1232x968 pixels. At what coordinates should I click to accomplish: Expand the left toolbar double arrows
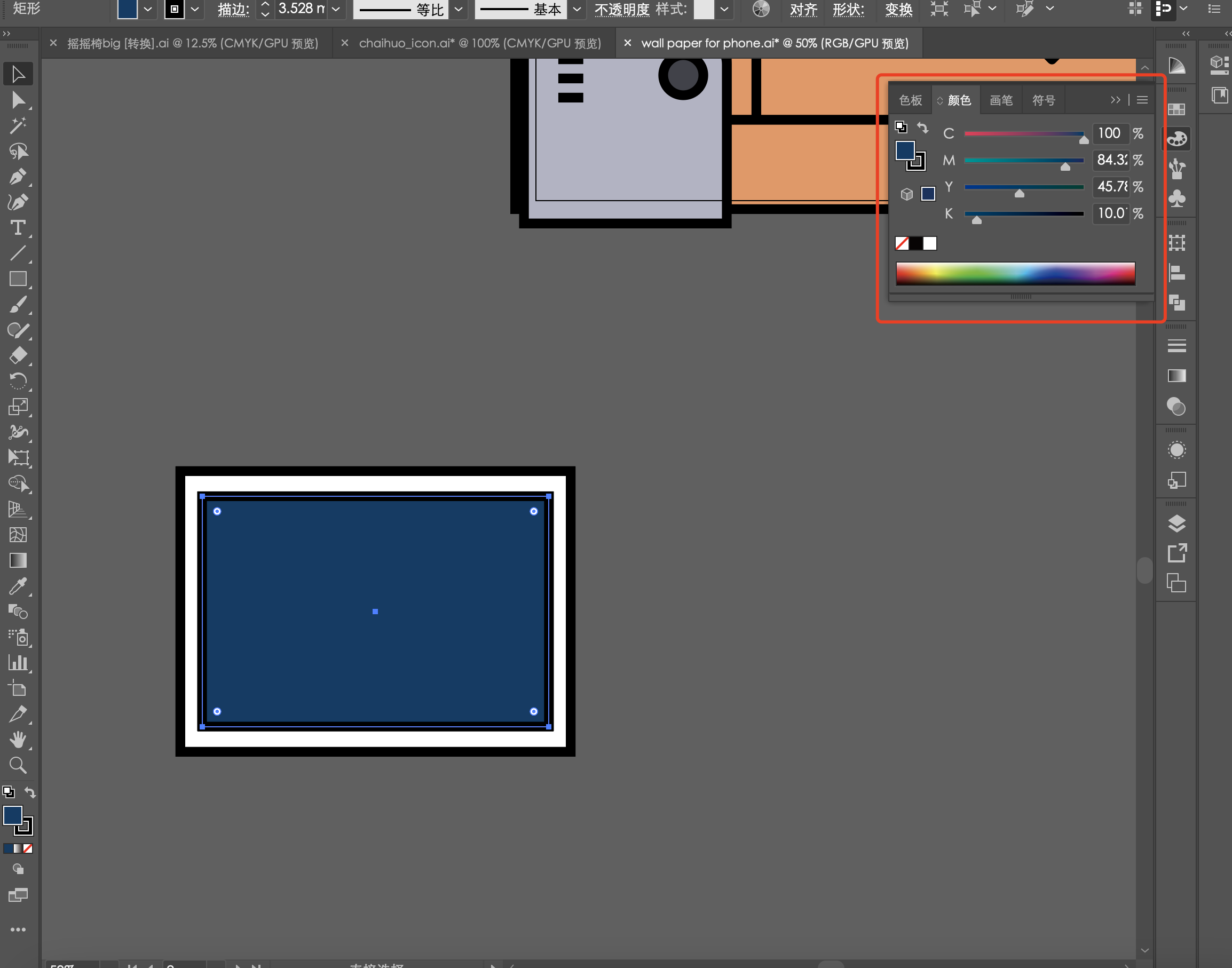pyautogui.click(x=6, y=34)
